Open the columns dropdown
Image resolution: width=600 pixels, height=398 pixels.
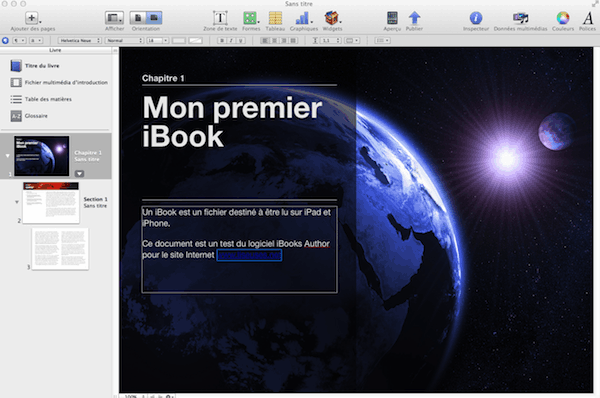[x=352, y=40]
